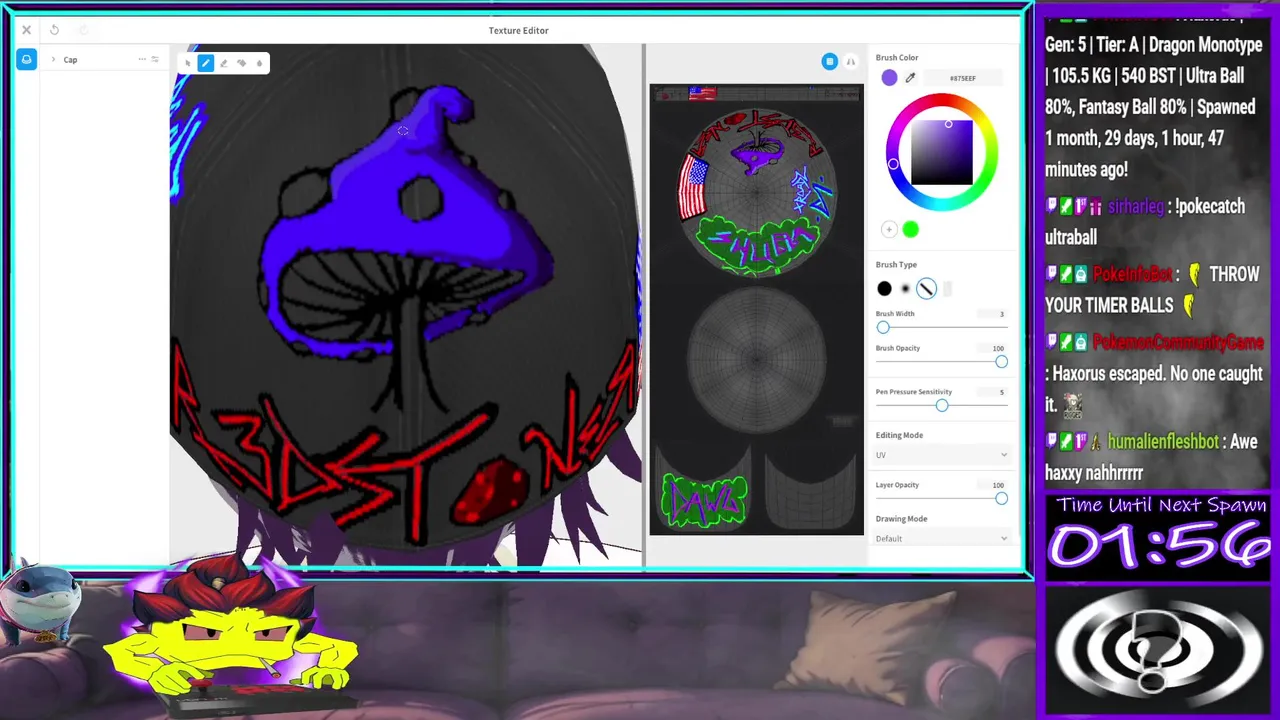Choose the solid hard round brush type
This screenshot has width=1280, height=720.
click(884, 289)
